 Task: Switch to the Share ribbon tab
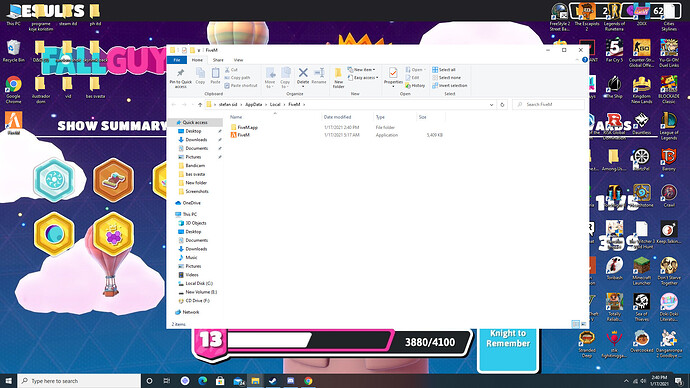(218, 60)
